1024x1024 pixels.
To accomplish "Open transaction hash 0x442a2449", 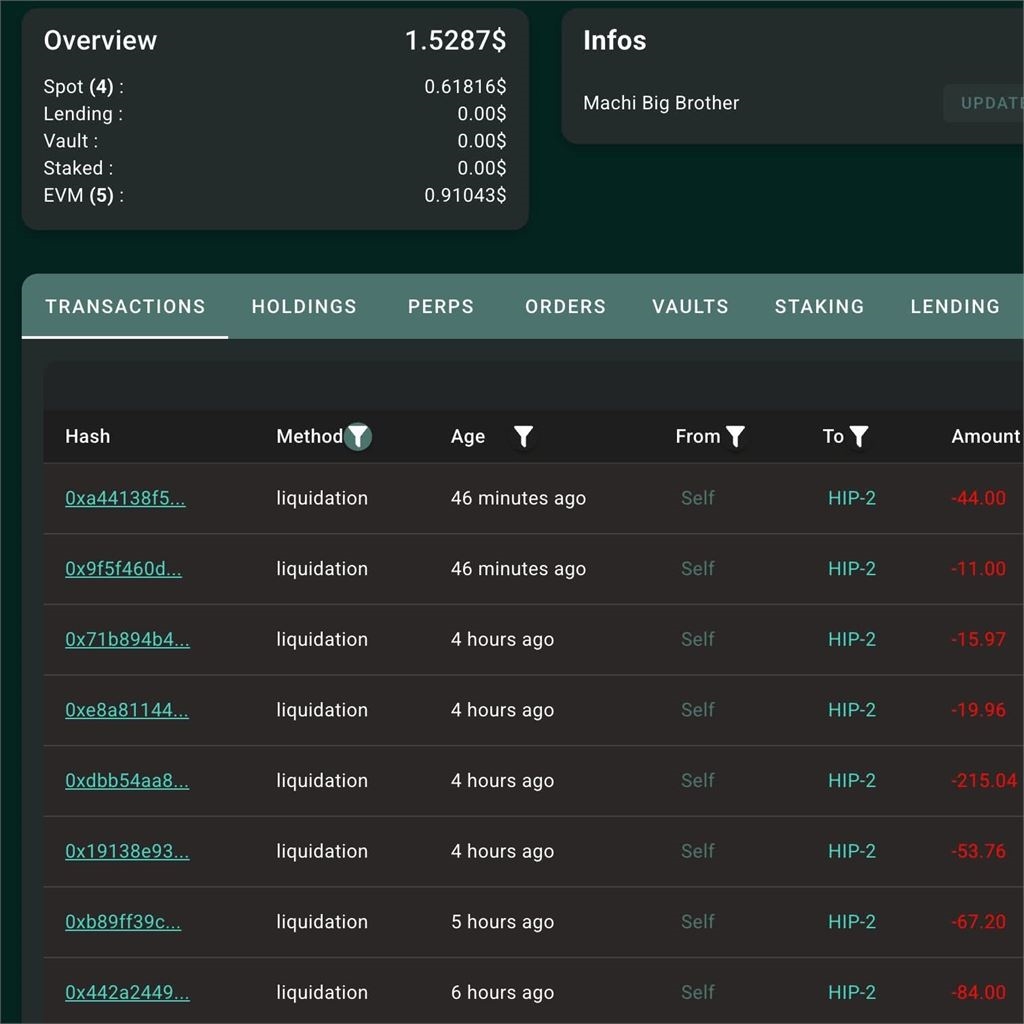I will 127,992.
